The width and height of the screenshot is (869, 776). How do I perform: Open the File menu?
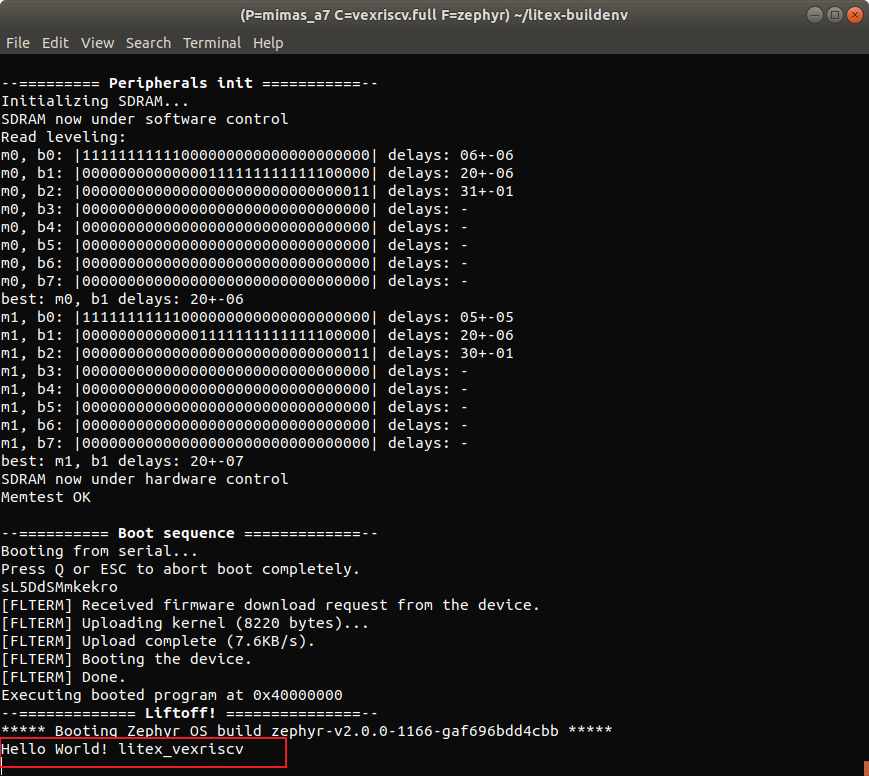18,43
